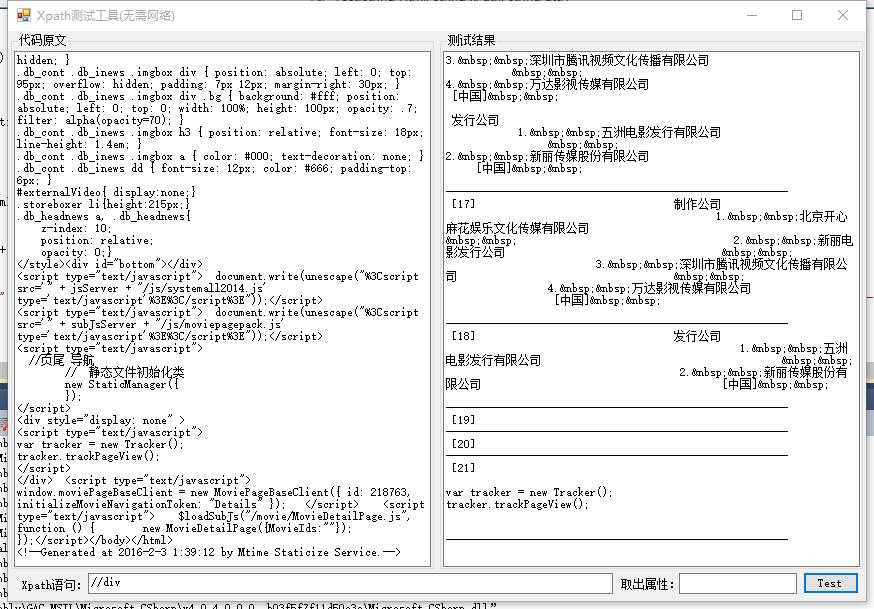Click the '// 静态文件初始化类' comment line
This screenshot has width=874, height=609.
(124, 372)
